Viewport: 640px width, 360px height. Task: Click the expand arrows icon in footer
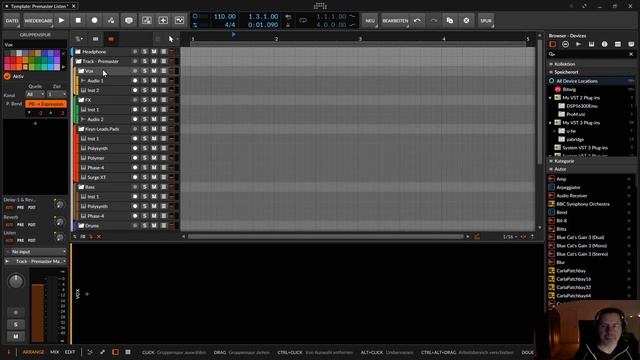(102, 352)
